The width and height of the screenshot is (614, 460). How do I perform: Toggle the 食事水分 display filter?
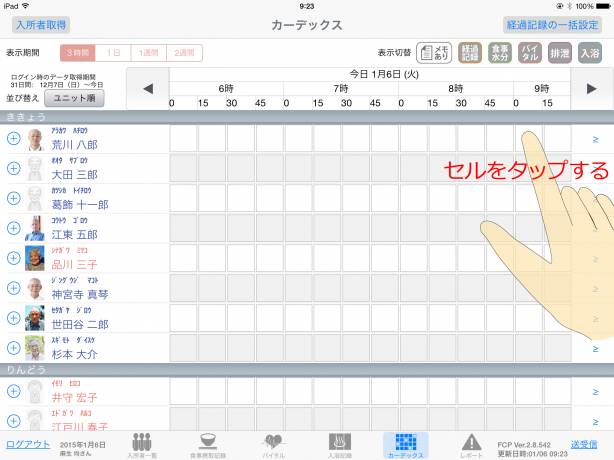[503, 54]
